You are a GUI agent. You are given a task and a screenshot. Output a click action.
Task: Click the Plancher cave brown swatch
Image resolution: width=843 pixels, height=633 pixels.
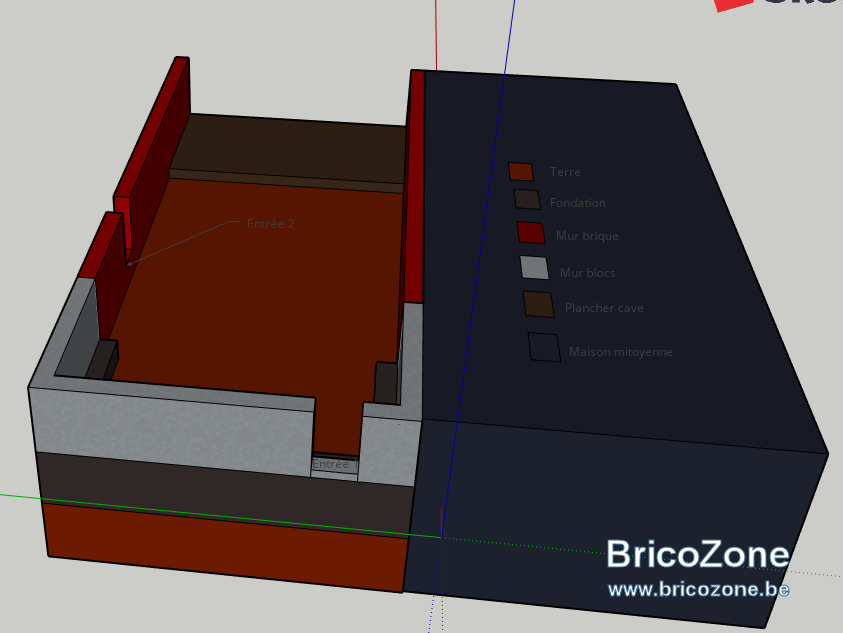click(x=539, y=304)
